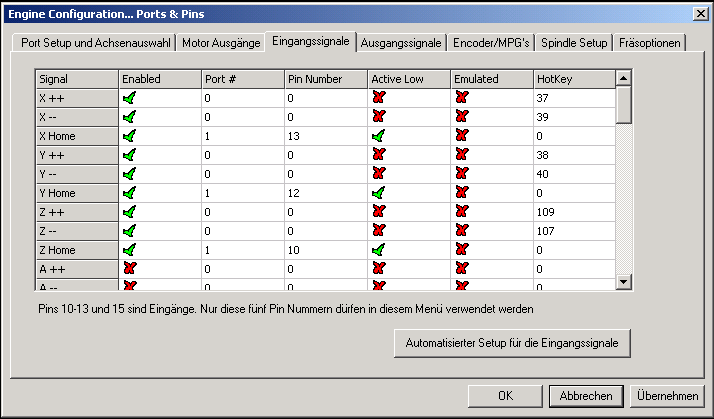Toggle Enabled checkmark for Y -- signal
Image resolution: width=714 pixels, height=419 pixels.
[130, 174]
